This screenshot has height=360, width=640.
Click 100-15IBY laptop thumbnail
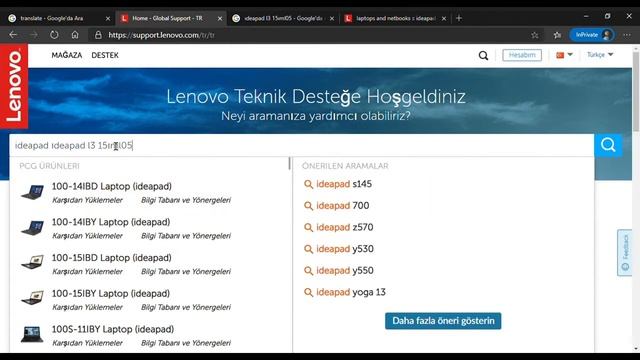[32, 298]
